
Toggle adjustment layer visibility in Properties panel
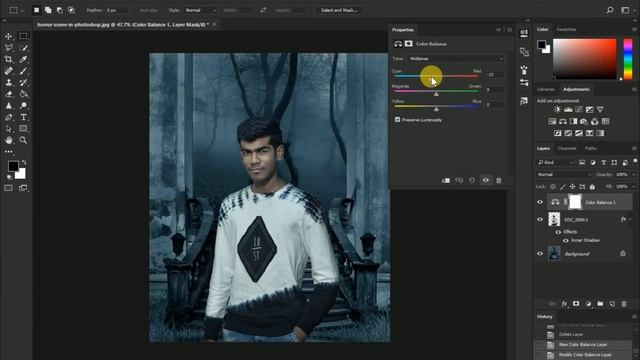coord(486,180)
